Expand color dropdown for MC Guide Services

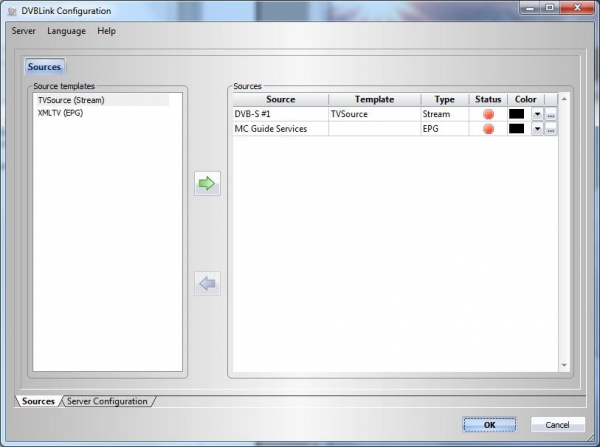tap(537, 129)
